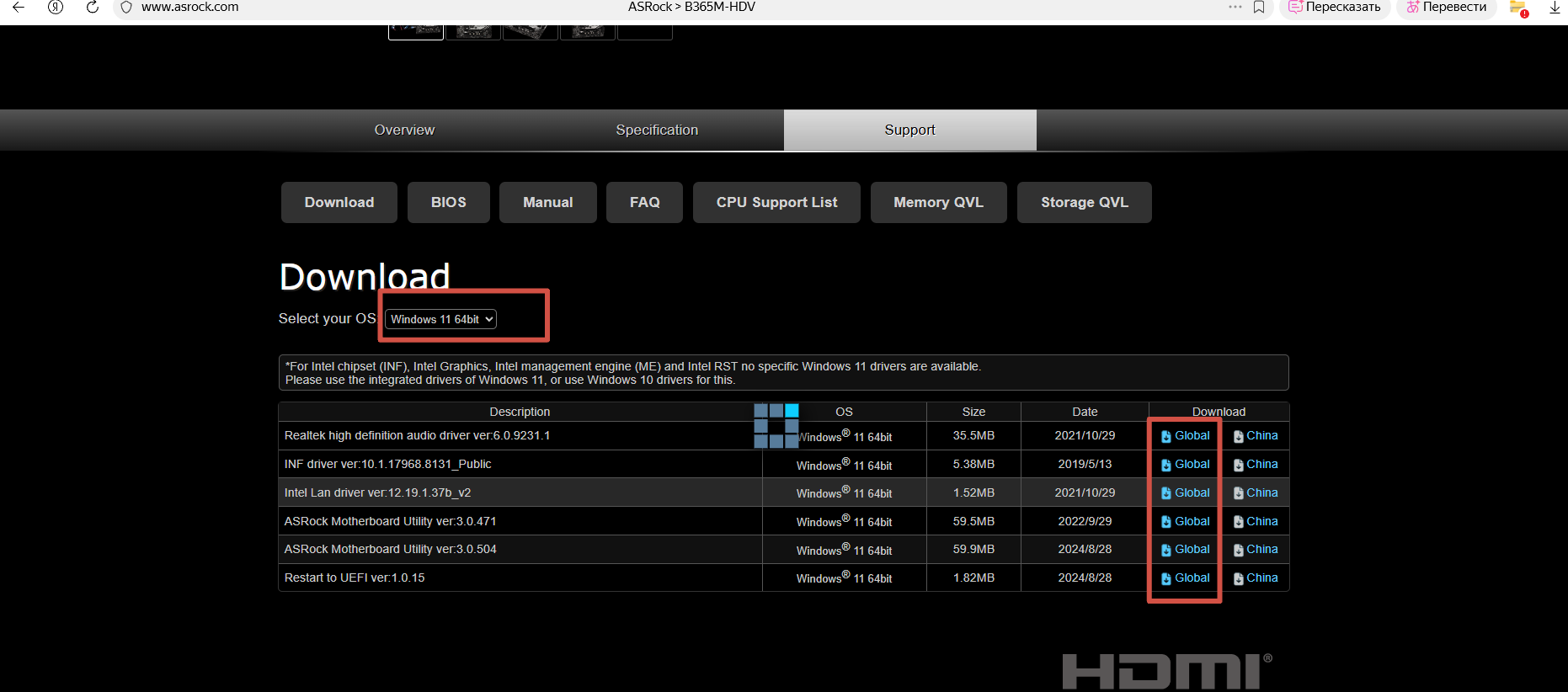Click the Restart to UEFI row's 2024/8/28 date
Screen dimensions: 1568x692
1085,578
